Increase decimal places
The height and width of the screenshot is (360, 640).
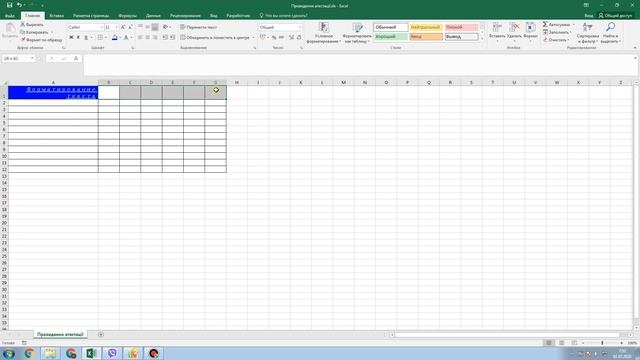click(291, 37)
